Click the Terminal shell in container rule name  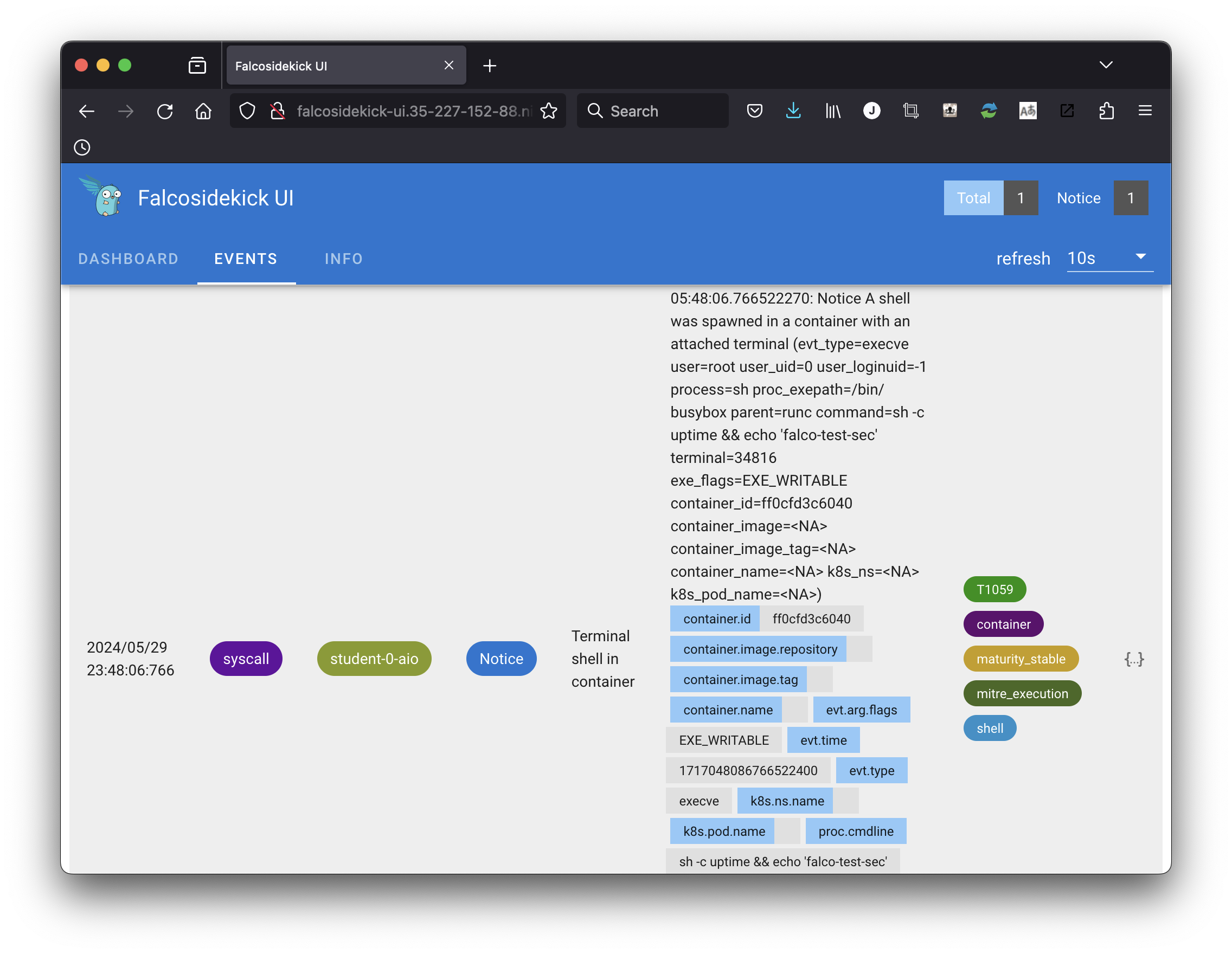tap(602, 659)
